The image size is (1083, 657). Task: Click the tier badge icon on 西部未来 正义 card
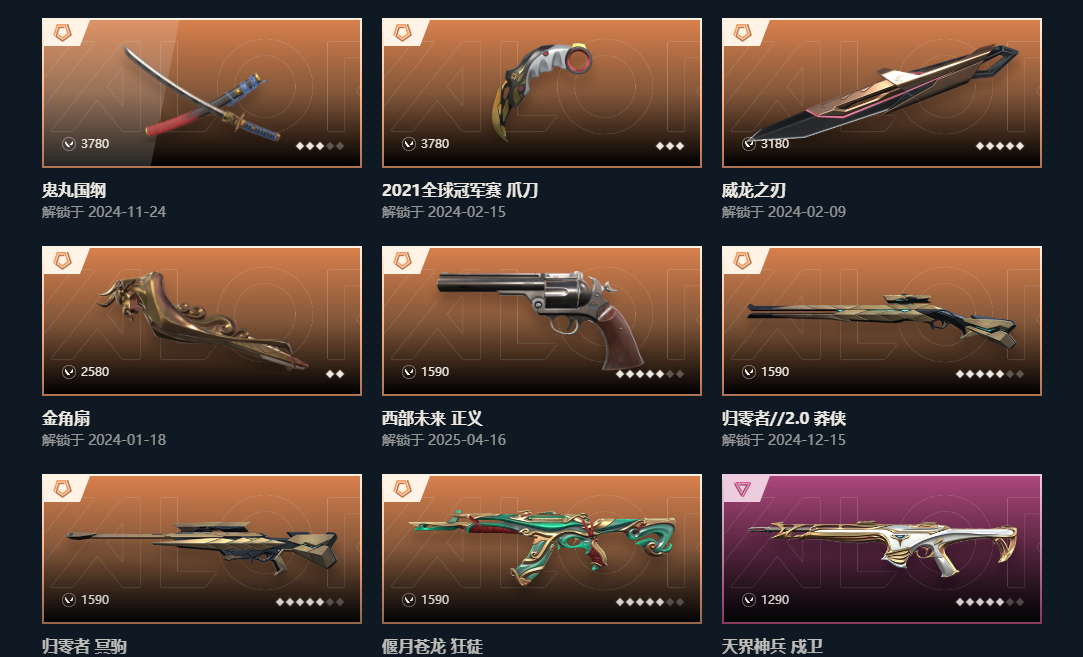pos(402,260)
